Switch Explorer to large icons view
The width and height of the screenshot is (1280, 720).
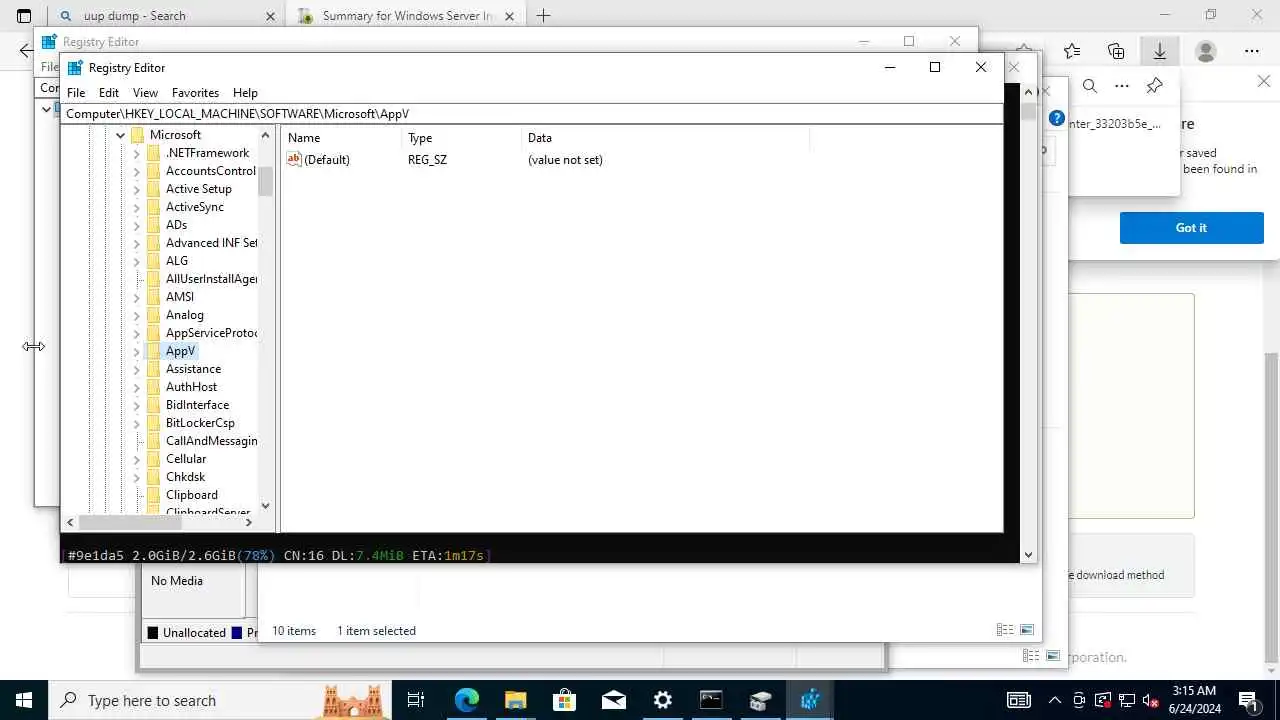pyautogui.click(x=1027, y=630)
